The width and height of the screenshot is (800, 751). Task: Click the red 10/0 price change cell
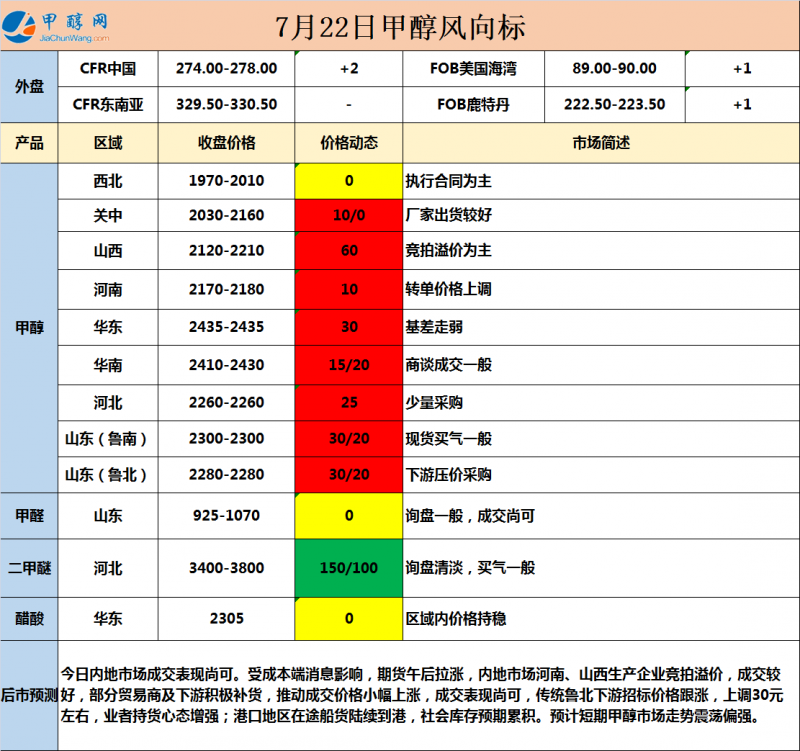pos(349,215)
